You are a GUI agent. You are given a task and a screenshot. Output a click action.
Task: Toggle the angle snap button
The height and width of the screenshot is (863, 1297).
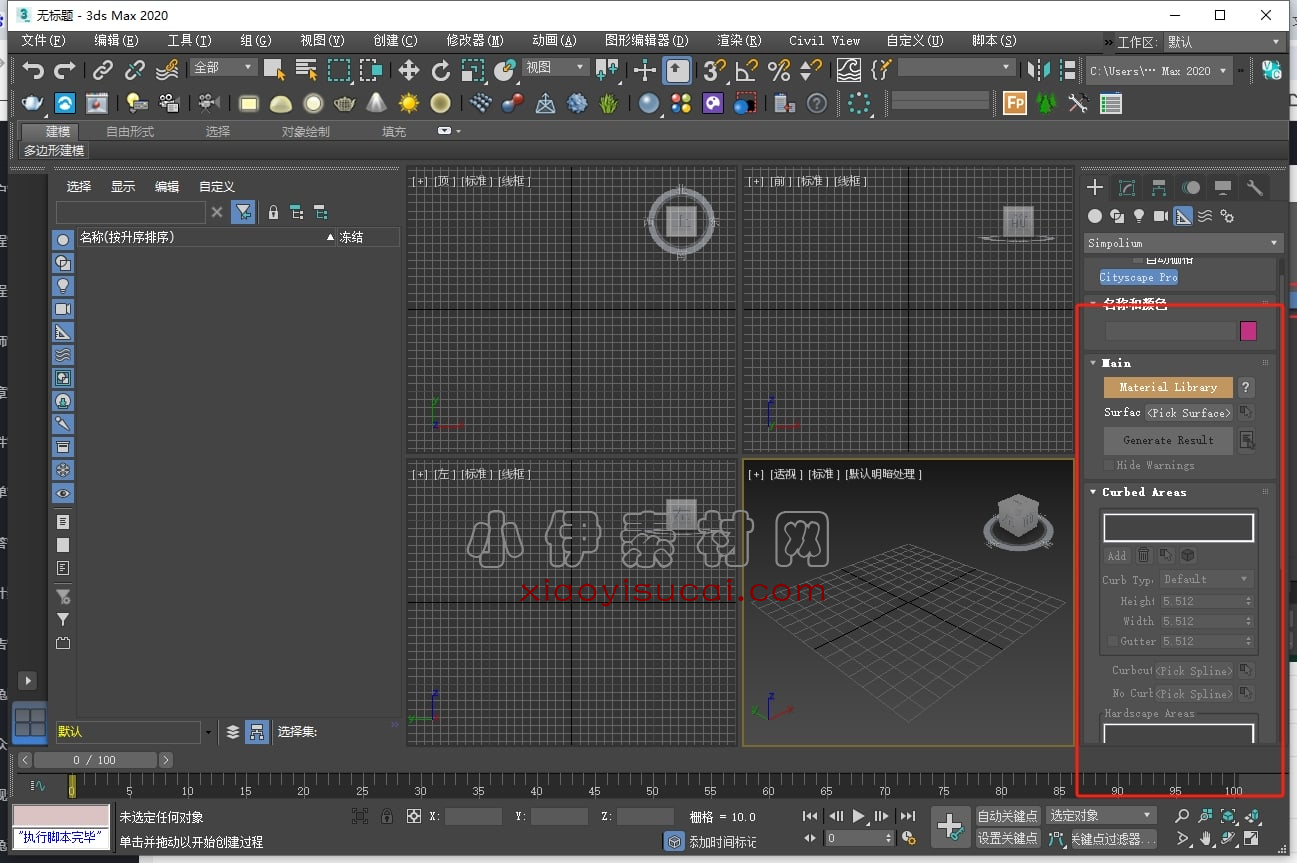[746, 70]
